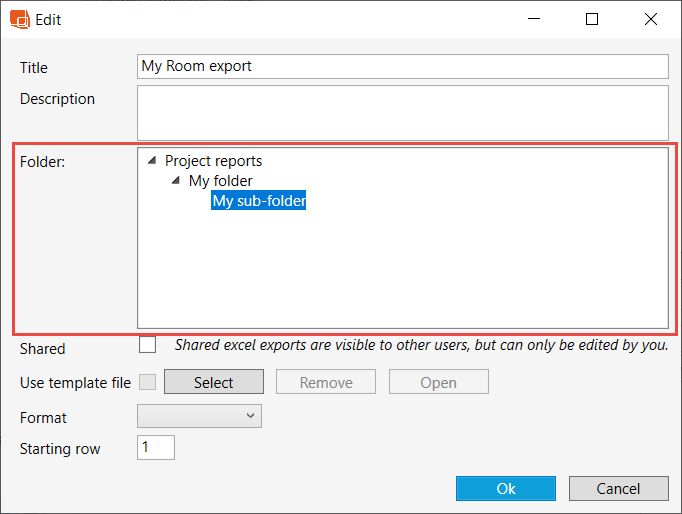
Task: Click the Title text field
Action: (403, 66)
